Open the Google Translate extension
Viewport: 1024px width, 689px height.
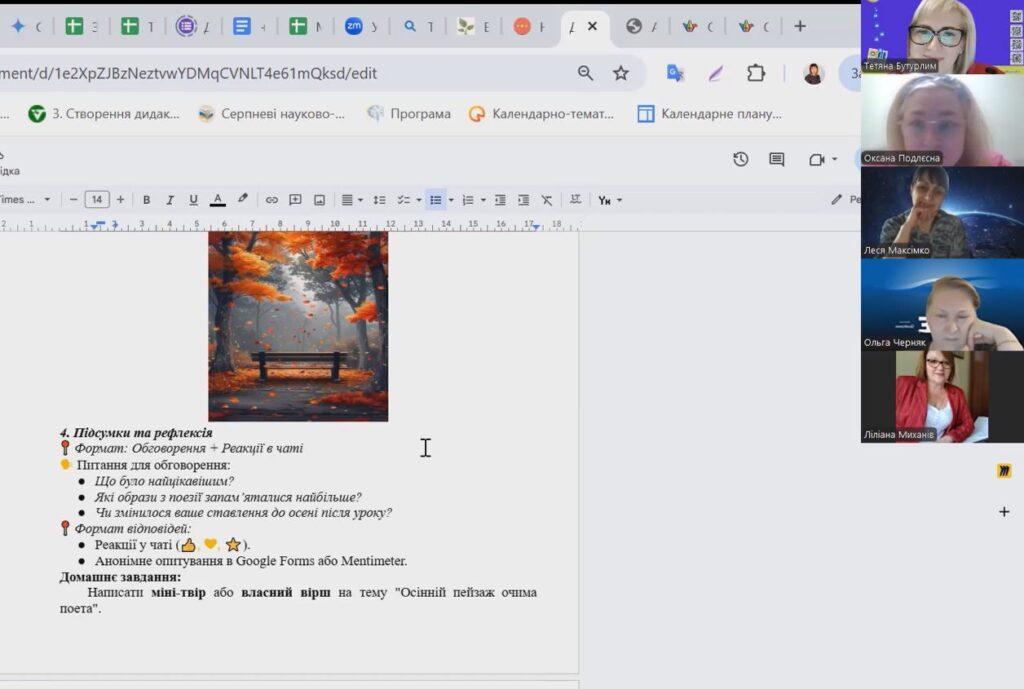675,73
